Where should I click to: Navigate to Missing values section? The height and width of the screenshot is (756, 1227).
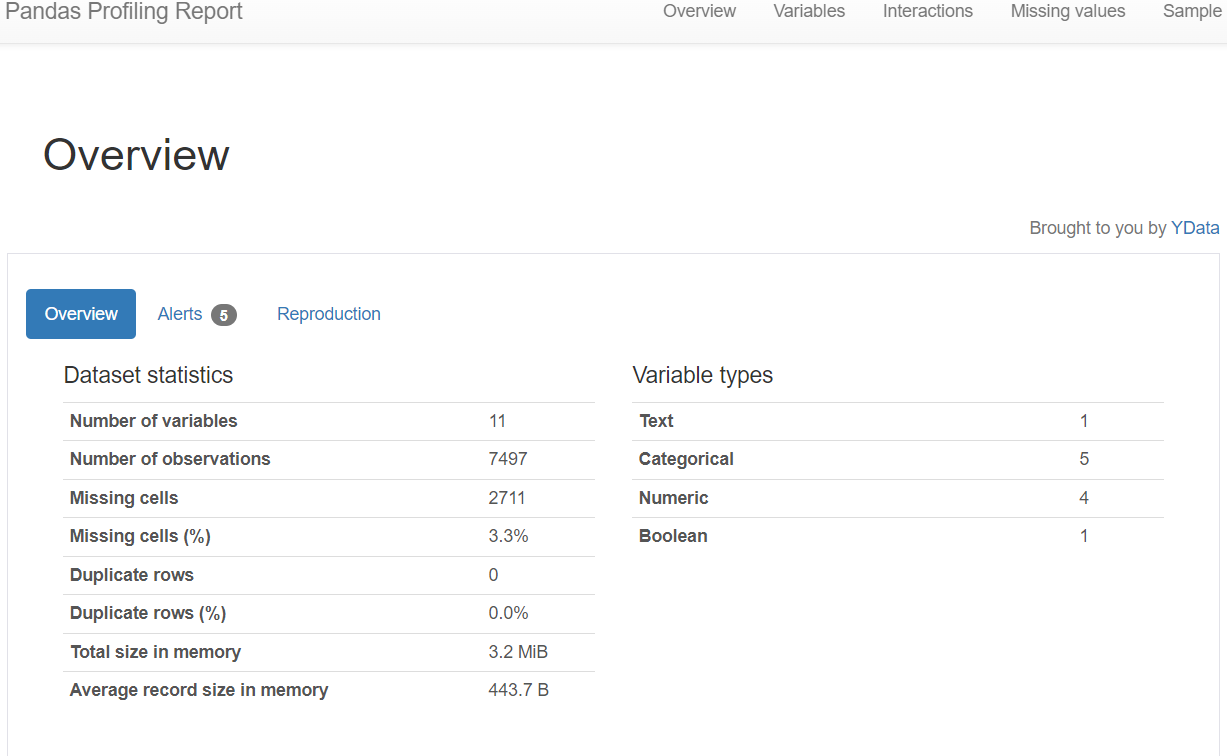pyautogui.click(x=1068, y=11)
